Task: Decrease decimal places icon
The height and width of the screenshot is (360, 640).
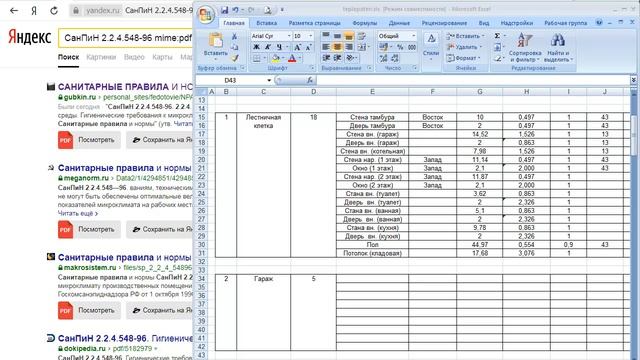Action: [x=394, y=58]
